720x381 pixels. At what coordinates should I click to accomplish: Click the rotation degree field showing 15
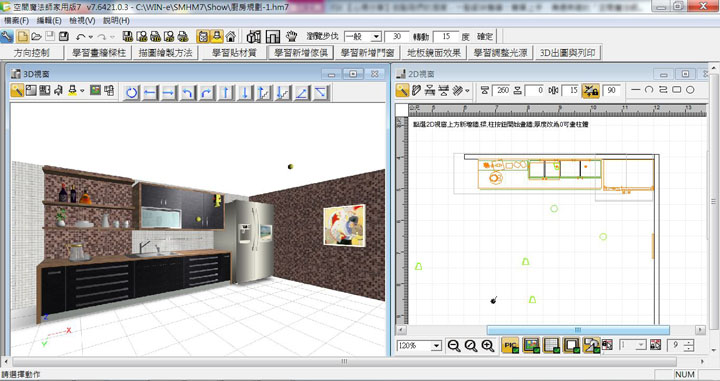445,36
